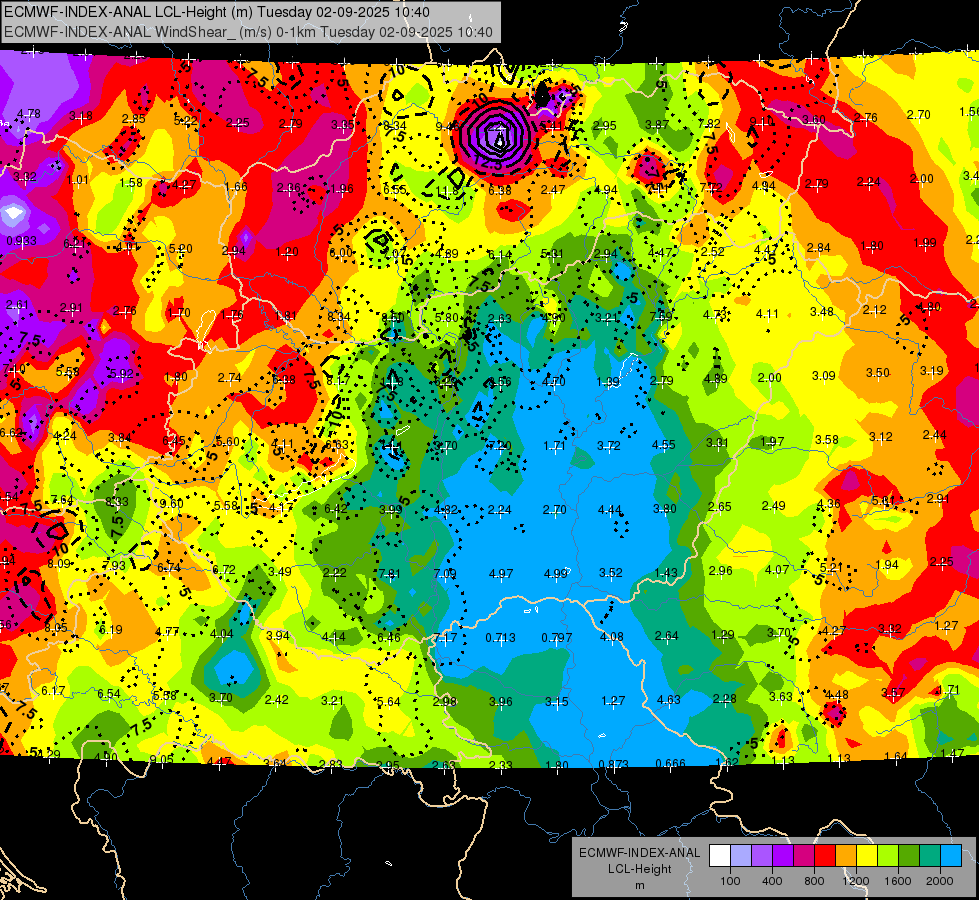Screen dimensions: 979x900
Task: Click the grid value '3.63'
Action: click(x=781, y=697)
